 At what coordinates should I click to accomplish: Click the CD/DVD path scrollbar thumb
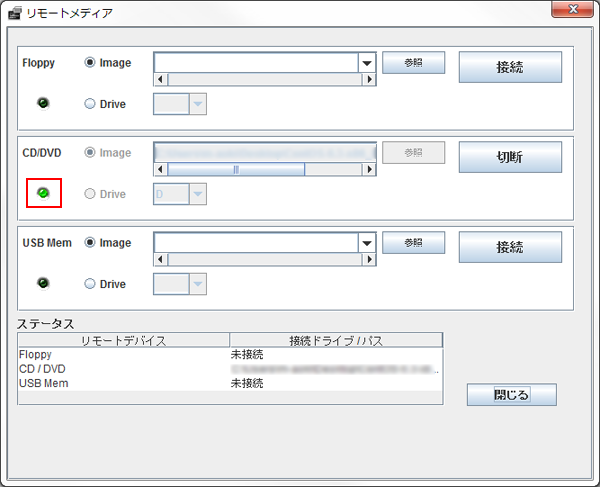pyautogui.click(x=236, y=169)
